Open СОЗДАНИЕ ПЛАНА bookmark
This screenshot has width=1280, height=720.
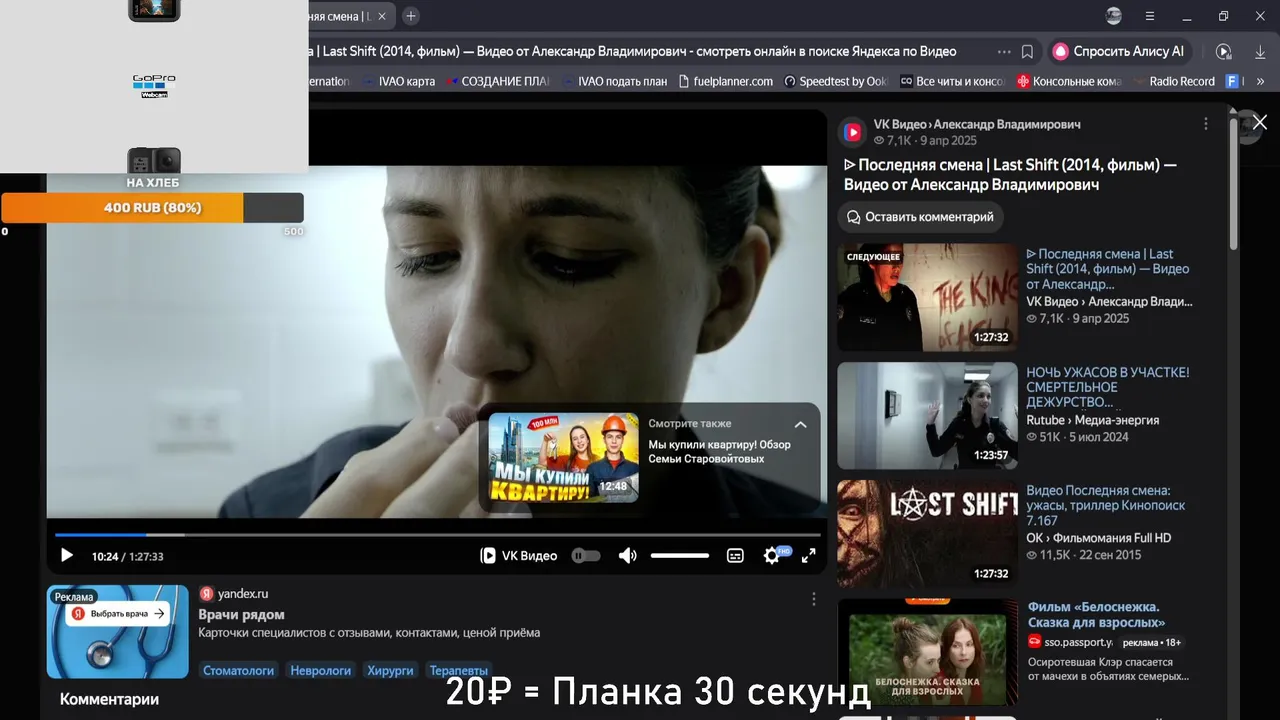498,81
